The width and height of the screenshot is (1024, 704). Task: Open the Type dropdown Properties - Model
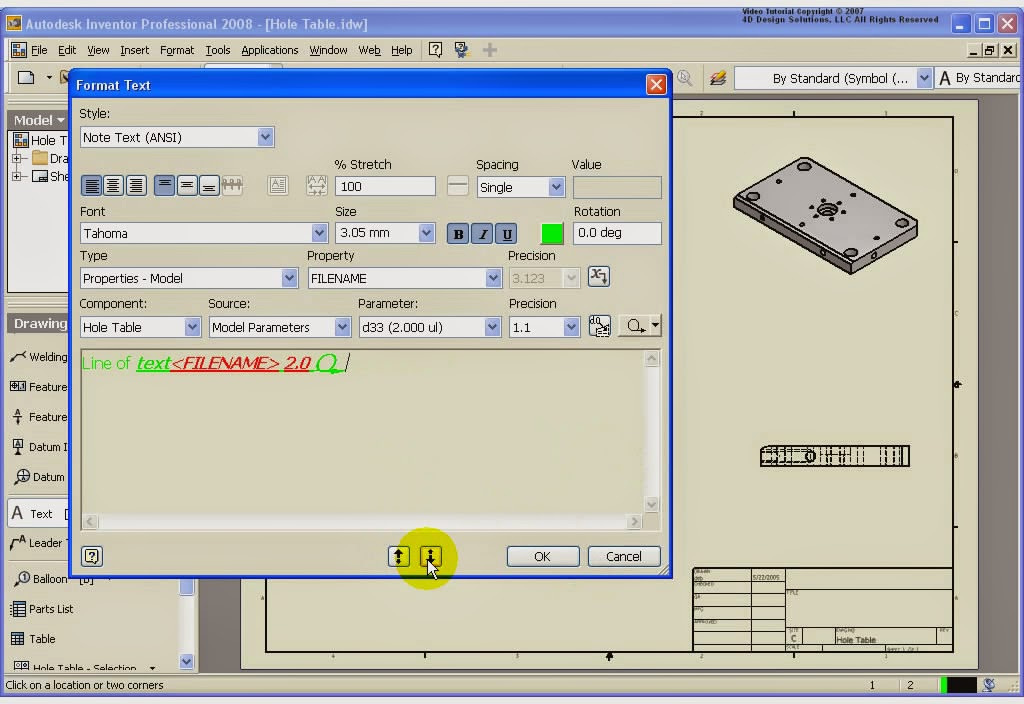289,278
